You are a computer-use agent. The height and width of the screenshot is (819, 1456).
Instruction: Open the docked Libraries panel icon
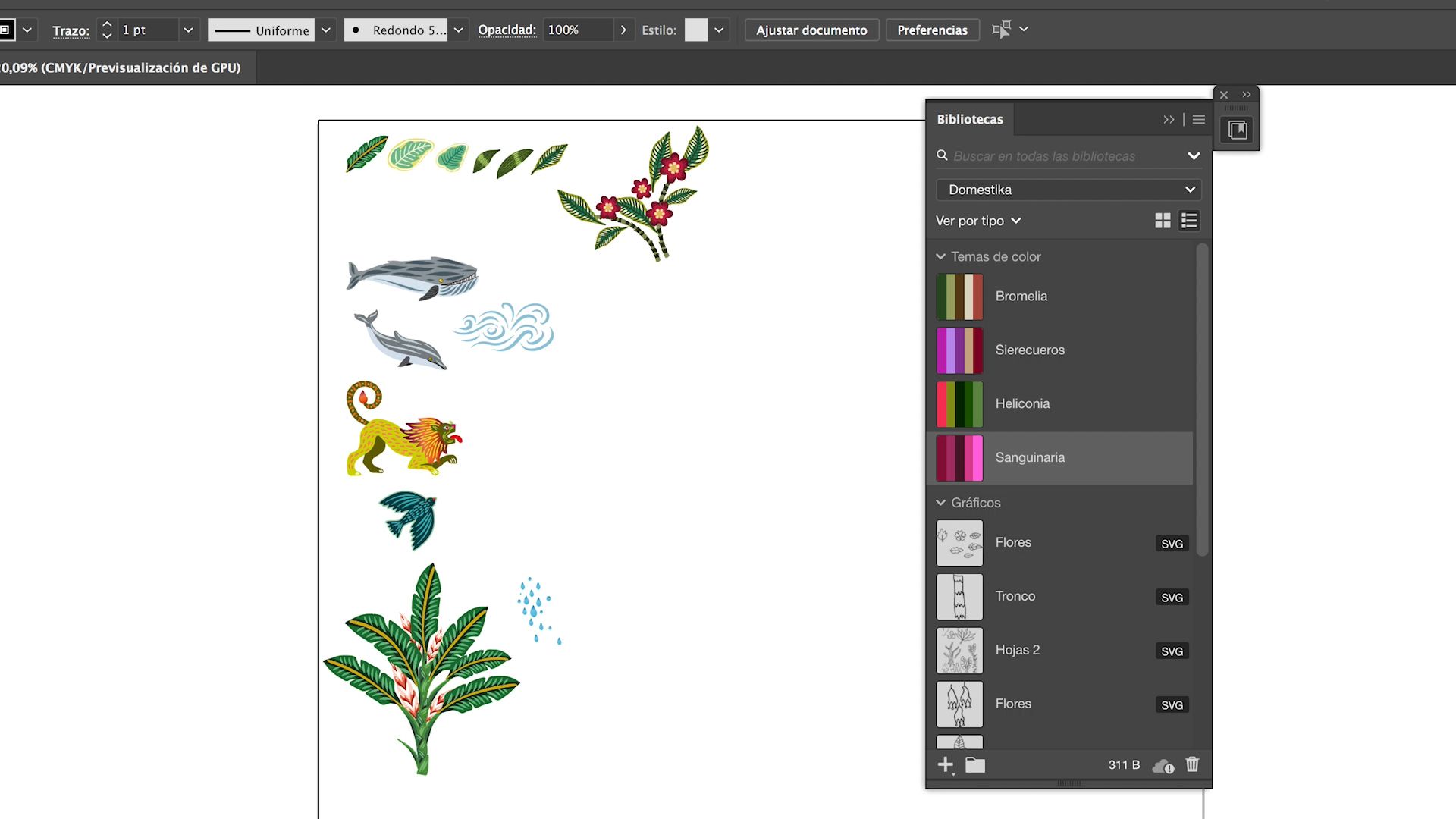1237,130
